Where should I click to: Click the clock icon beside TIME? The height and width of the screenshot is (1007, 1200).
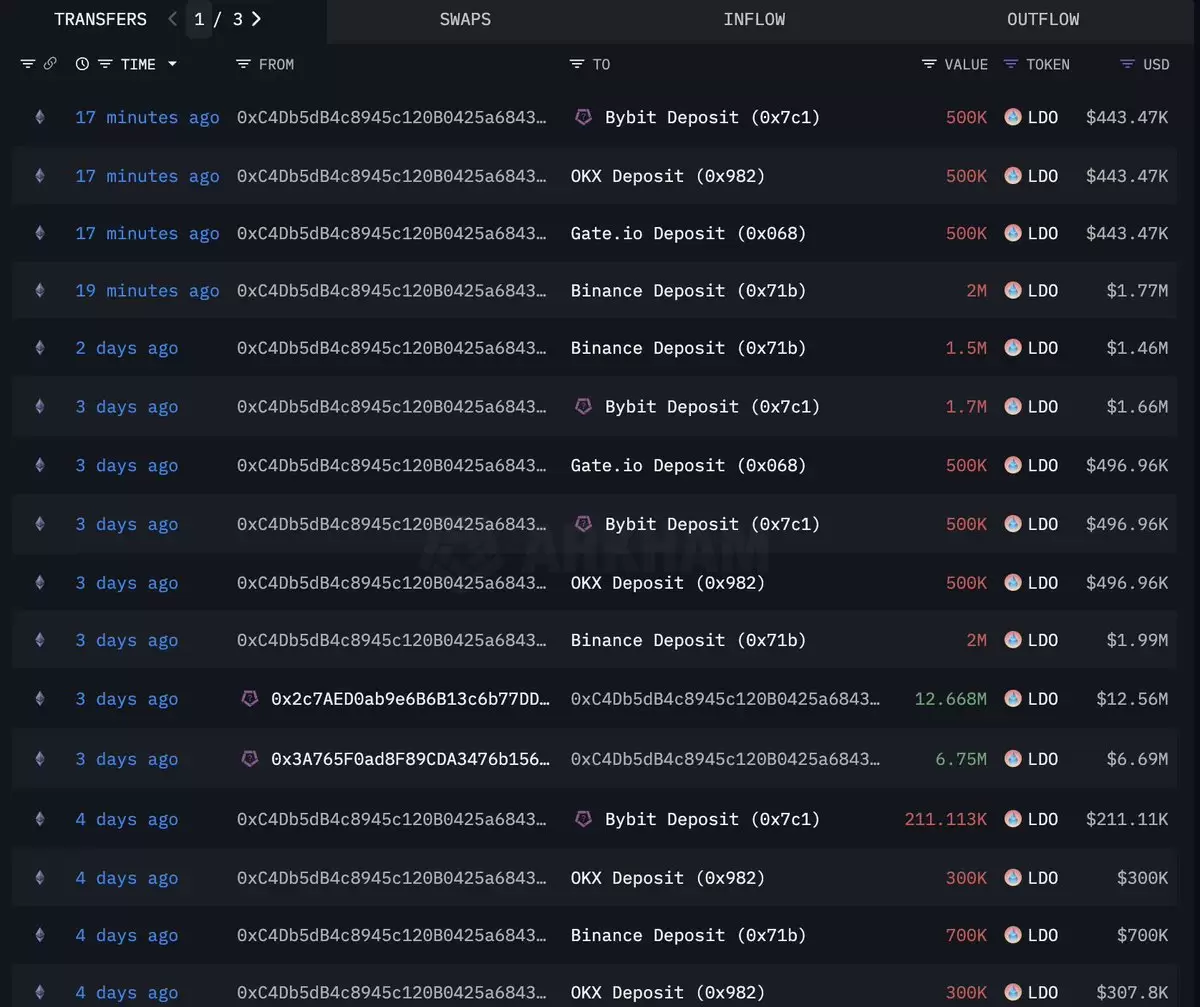click(x=82, y=64)
